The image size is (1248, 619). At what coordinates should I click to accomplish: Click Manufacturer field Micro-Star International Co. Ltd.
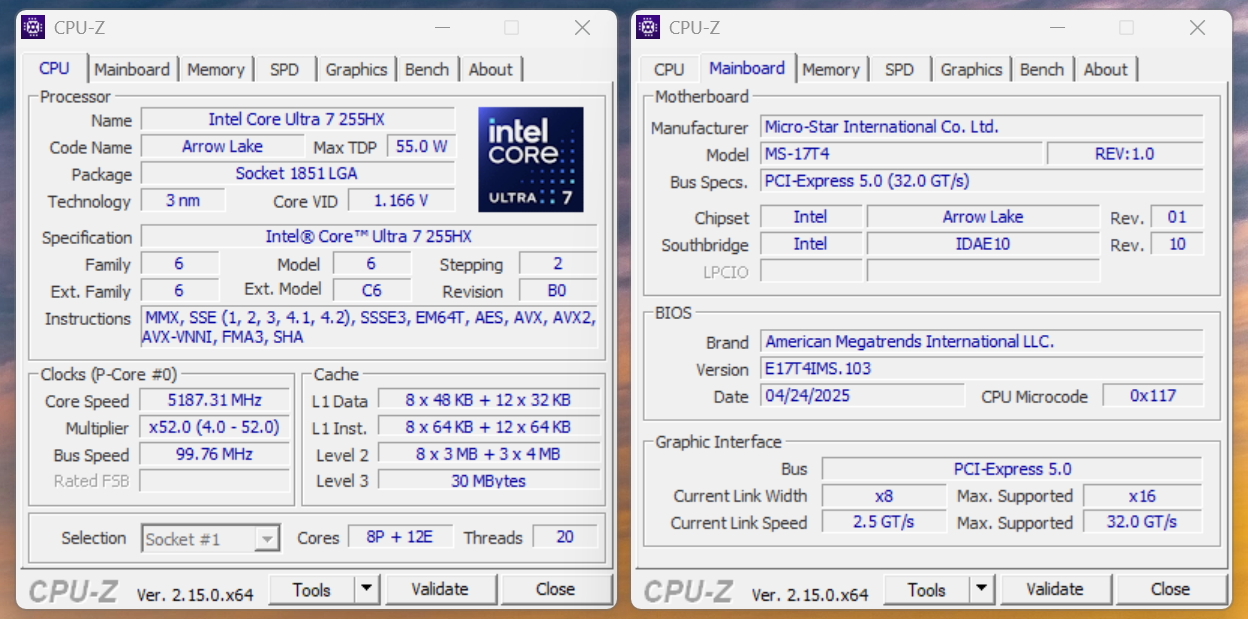pos(982,127)
